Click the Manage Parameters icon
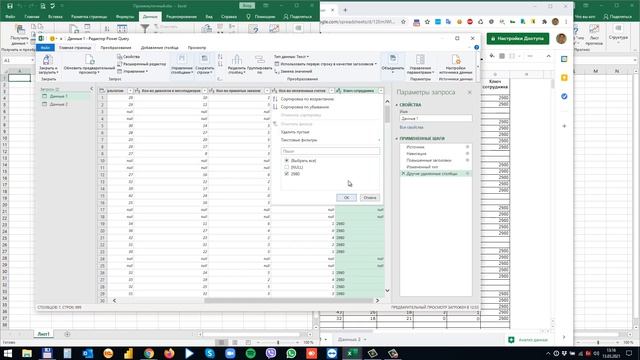640x360 pixels. pyautogui.click(x=420, y=60)
